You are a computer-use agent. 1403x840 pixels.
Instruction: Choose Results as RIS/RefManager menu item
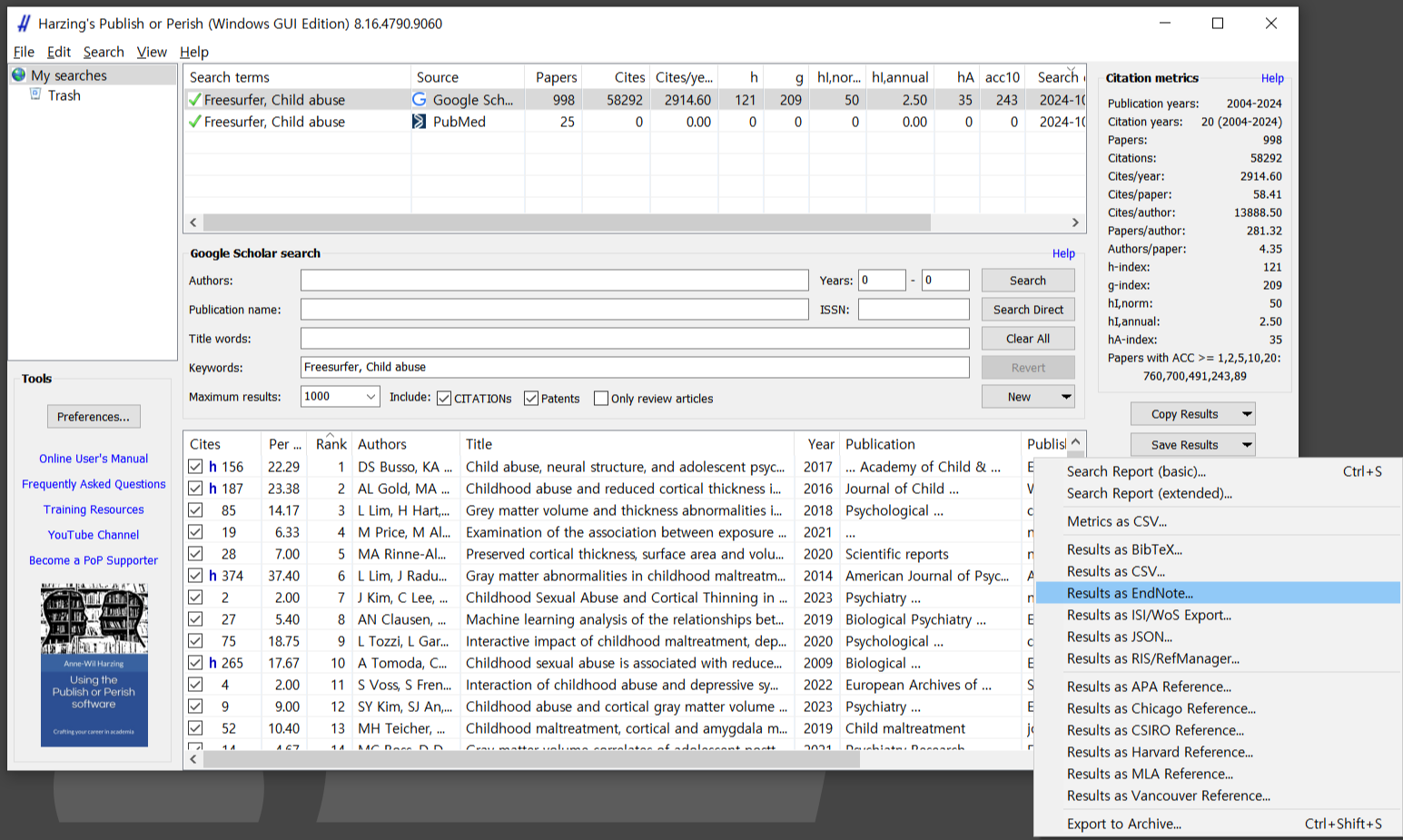pos(1218,658)
